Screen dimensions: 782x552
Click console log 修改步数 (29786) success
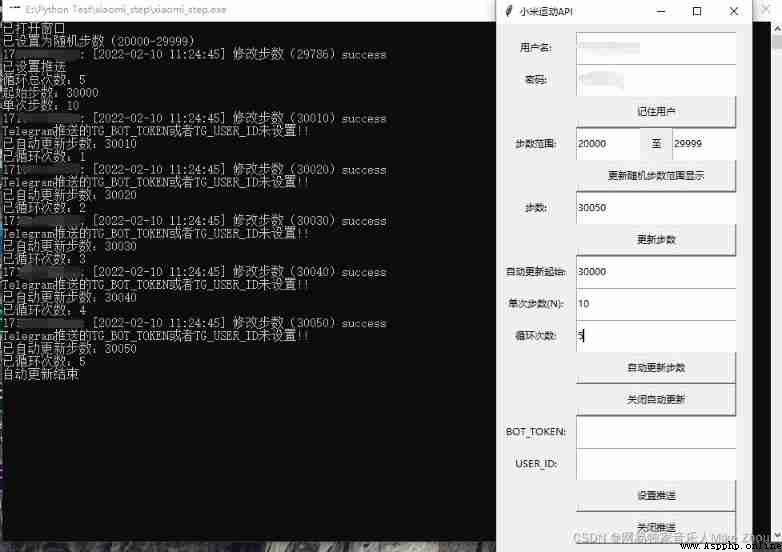(309, 54)
